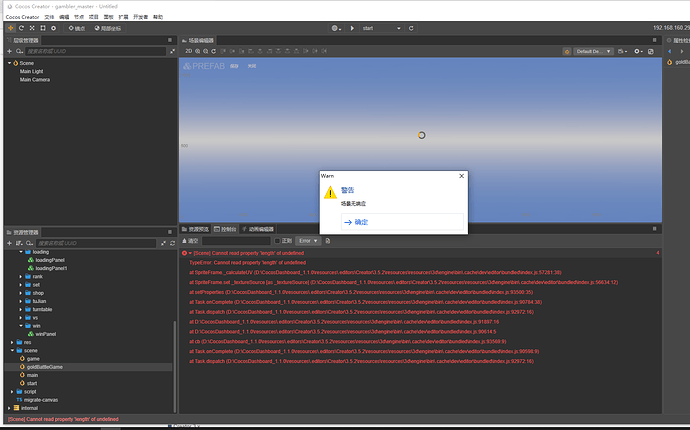This screenshot has width=690, height=430.
Task: Clear the console logs
Action: [x=191, y=241]
